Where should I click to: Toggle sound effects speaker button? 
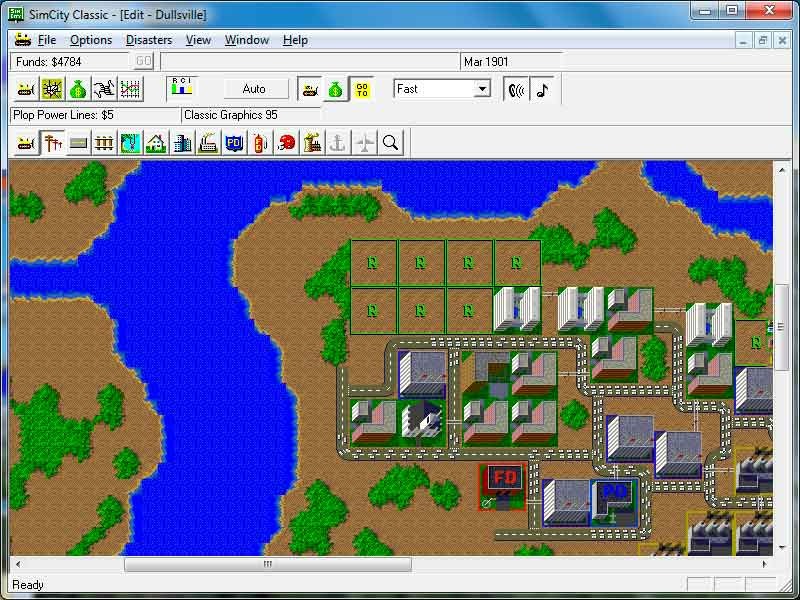(x=516, y=89)
